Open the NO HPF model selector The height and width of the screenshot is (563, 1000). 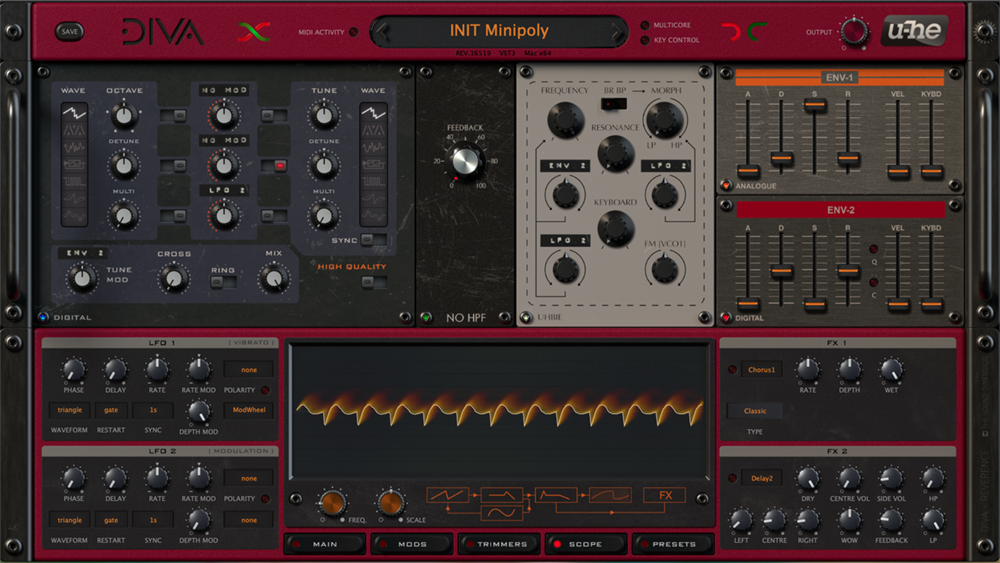pos(466,318)
